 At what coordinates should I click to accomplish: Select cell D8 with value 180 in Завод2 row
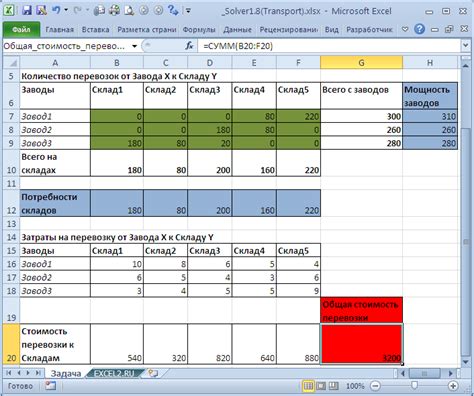[x=210, y=130]
